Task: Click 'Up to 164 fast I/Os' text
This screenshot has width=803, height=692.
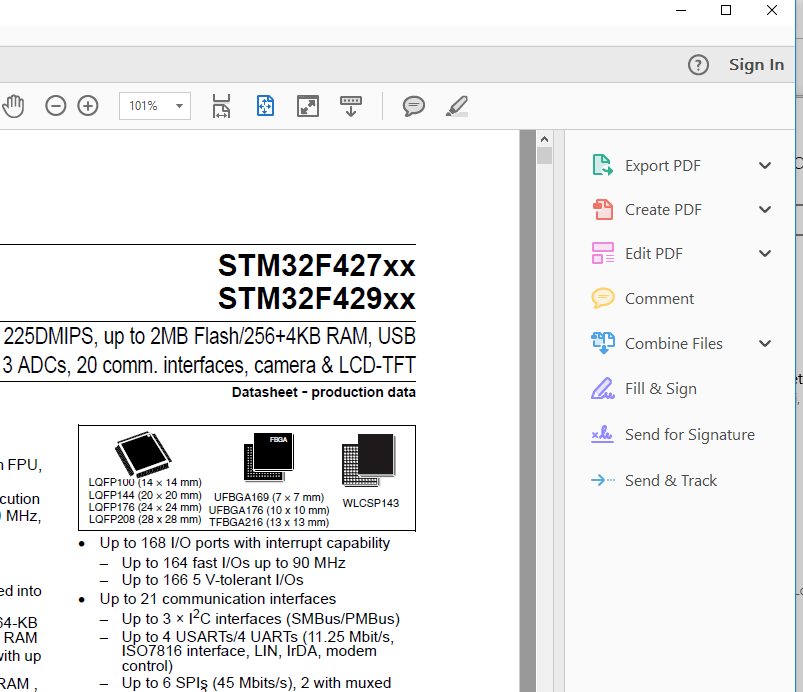Action: coord(234,563)
